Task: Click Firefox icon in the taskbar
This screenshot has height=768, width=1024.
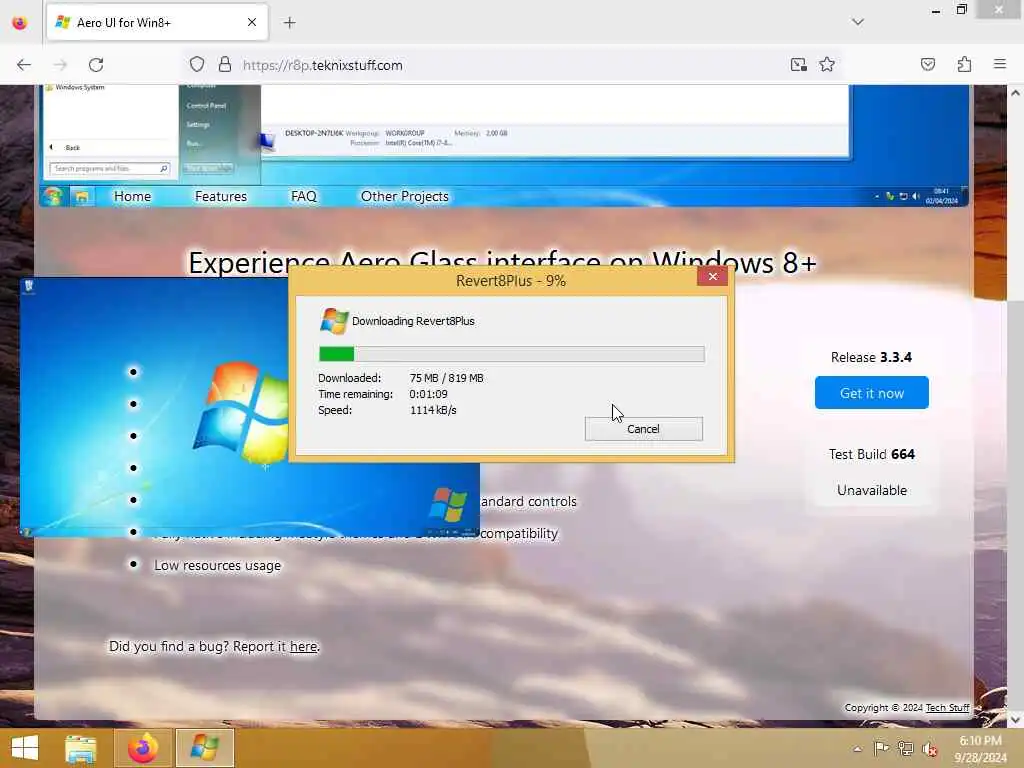Action: 143,748
